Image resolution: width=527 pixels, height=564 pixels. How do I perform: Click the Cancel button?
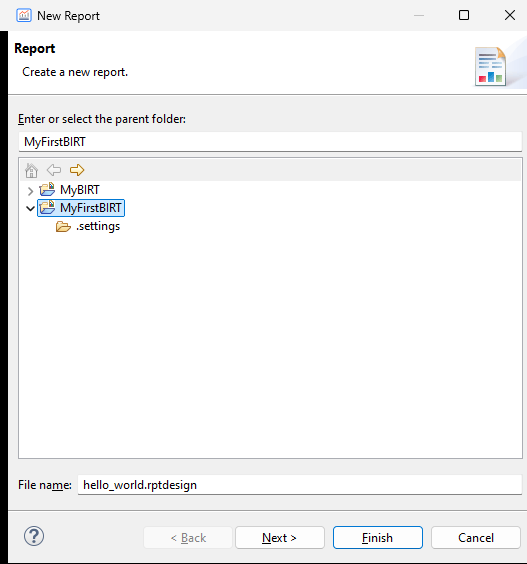point(476,538)
